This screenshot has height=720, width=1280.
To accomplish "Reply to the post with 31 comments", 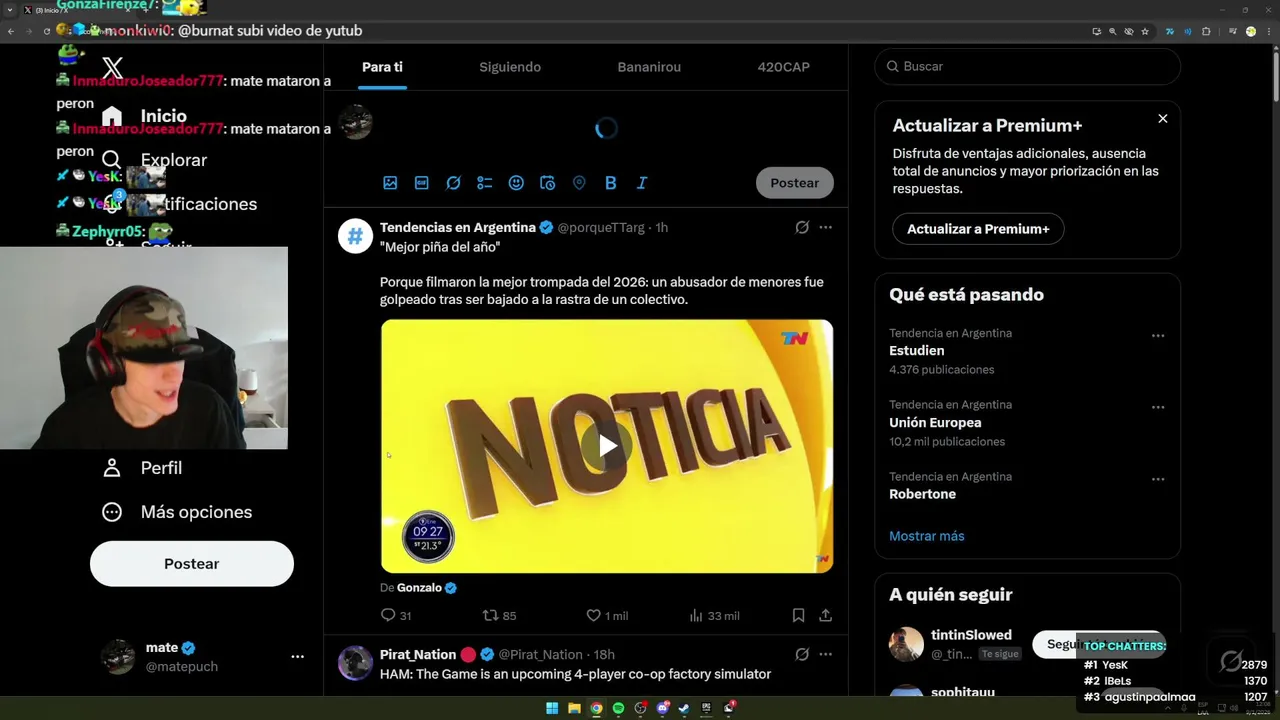I will click(396, 616).
